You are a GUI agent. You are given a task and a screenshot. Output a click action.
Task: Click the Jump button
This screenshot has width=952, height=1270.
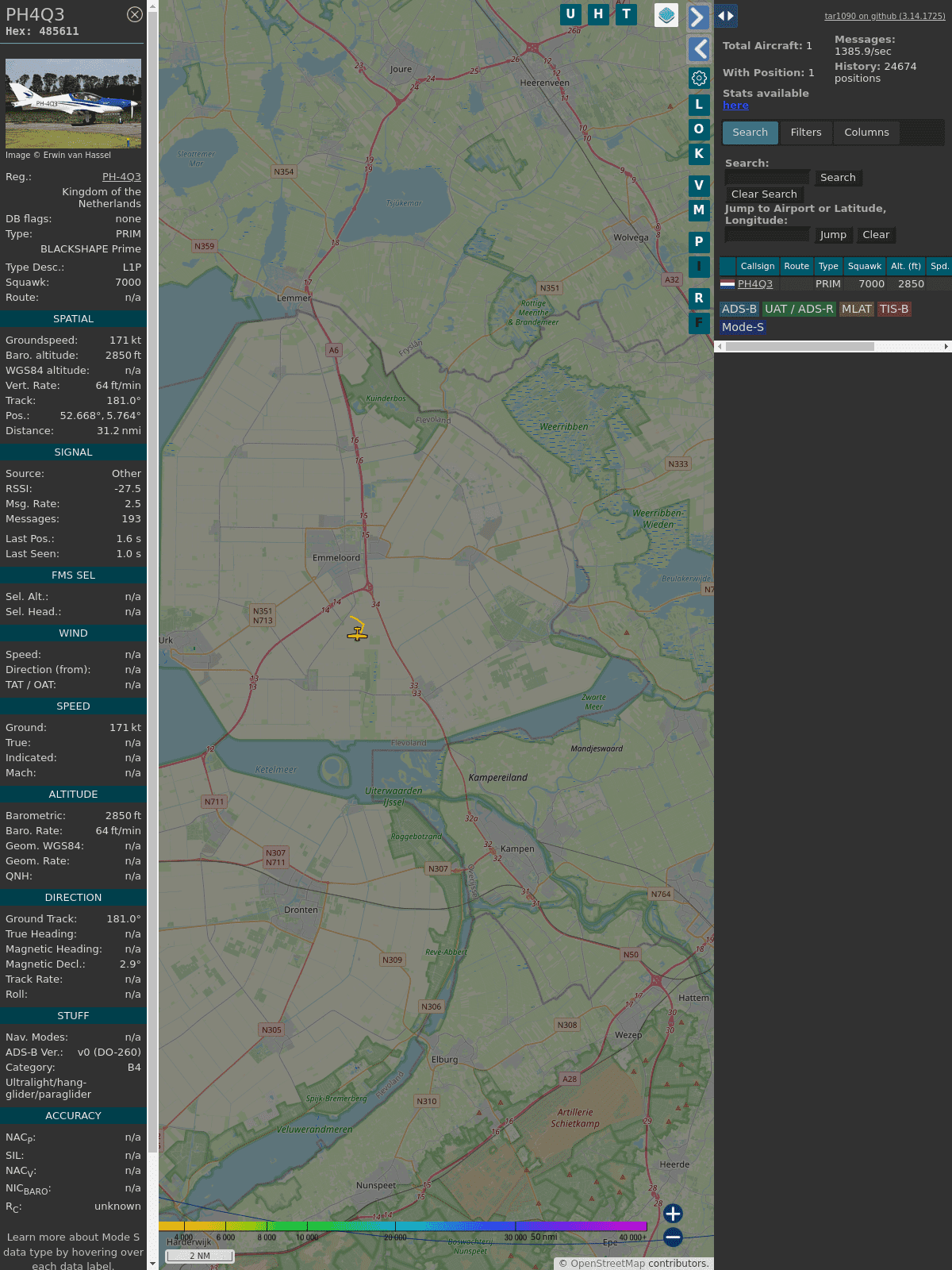(833, 235)
